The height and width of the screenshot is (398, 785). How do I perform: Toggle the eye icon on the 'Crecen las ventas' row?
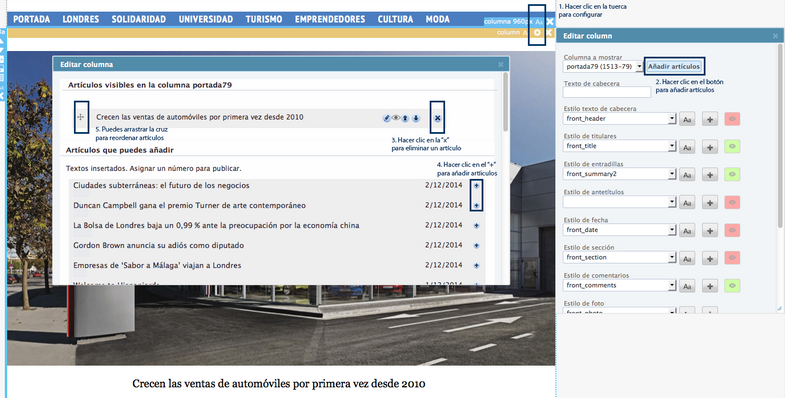(396, 118)
